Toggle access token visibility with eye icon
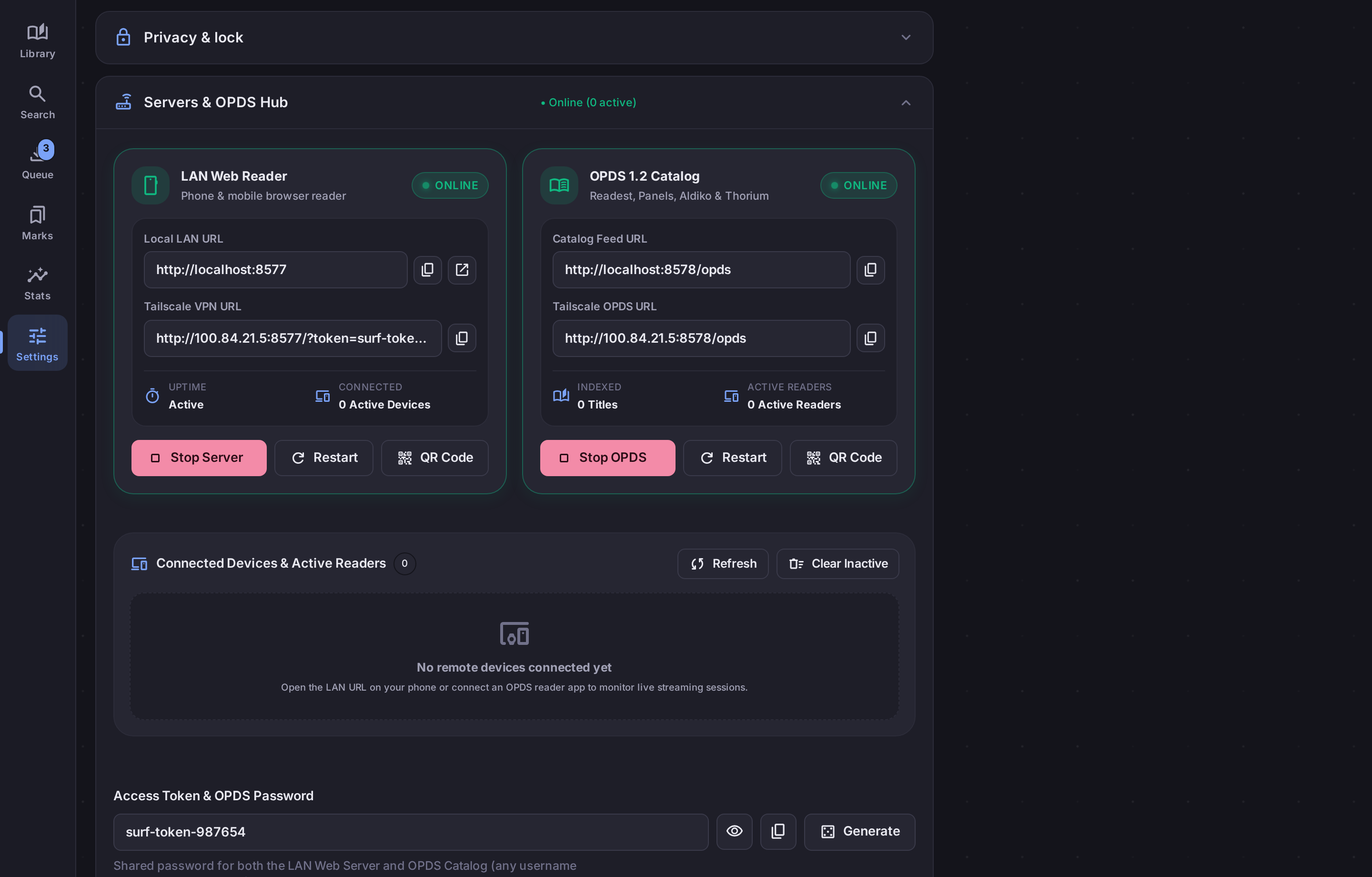The image size is (1372, 877). (x=735, y=831)
